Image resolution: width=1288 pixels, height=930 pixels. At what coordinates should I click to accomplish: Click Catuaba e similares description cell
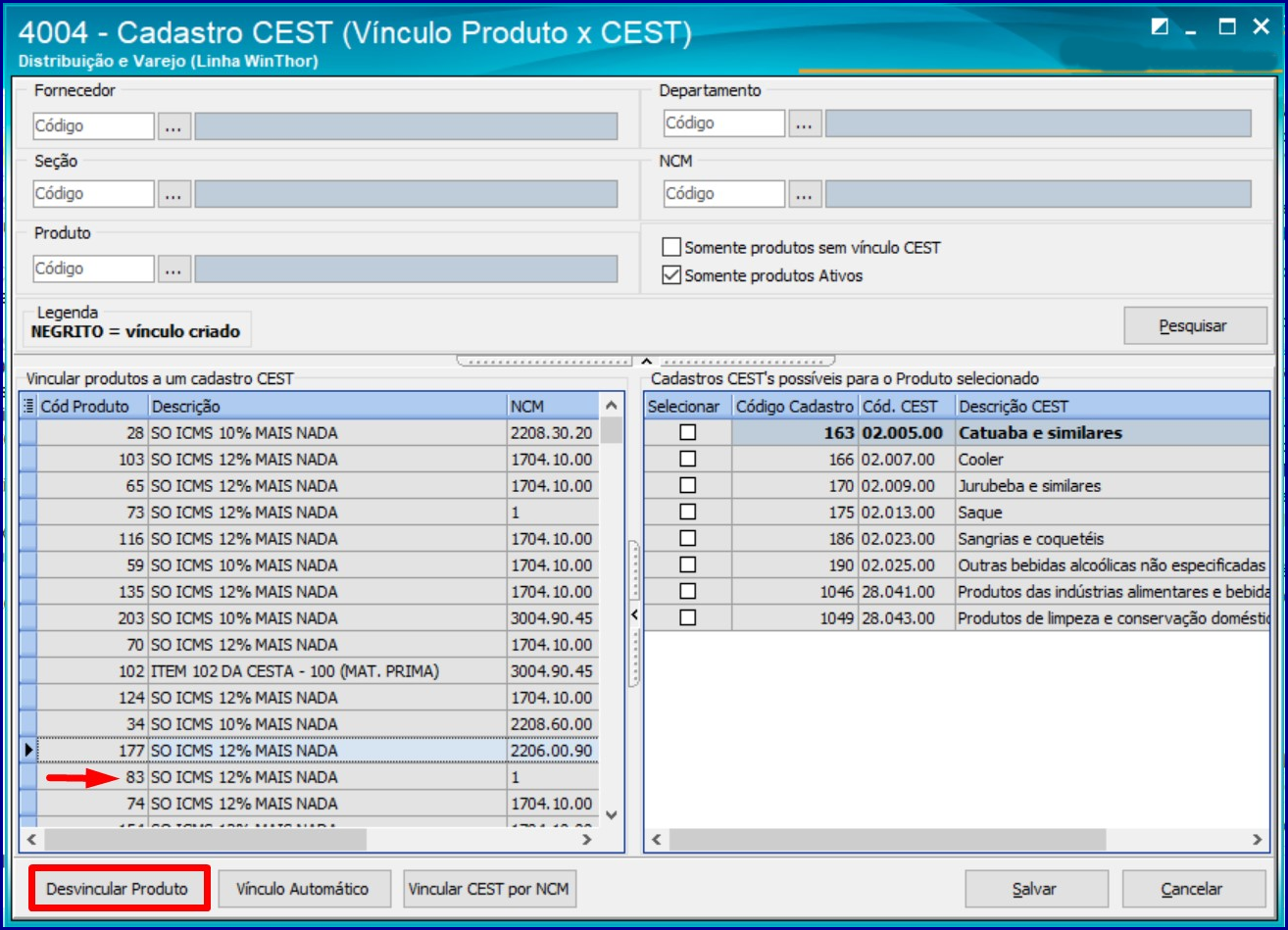(1113, 432)
